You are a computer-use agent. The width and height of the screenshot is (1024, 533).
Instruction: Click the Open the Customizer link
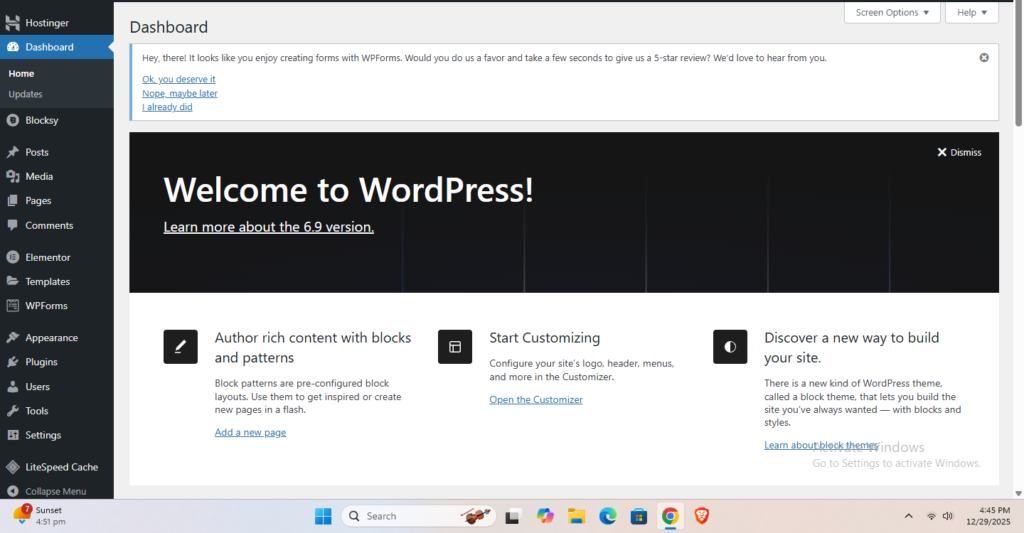pyautogui.click(x=535, y=400)
